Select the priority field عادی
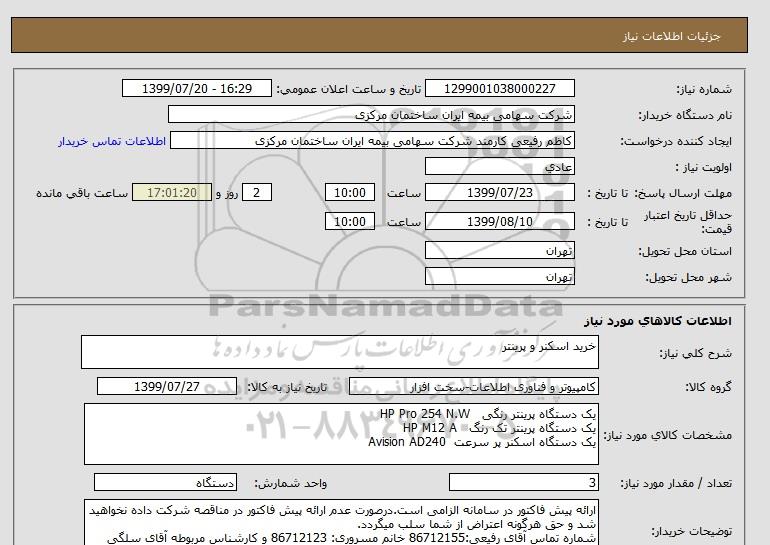The height and width of the screenshot is (545, 770). [x=499, y=166]
